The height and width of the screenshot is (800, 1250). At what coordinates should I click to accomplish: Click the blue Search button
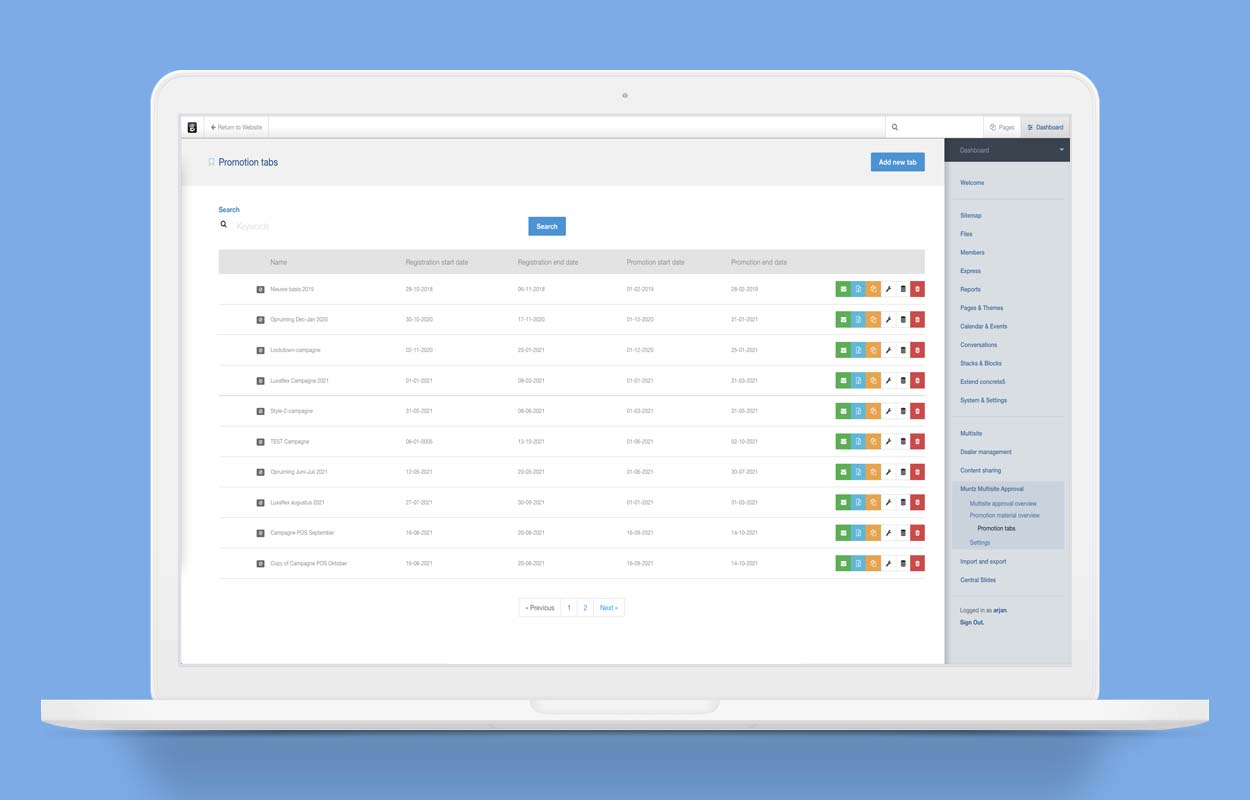547,226
